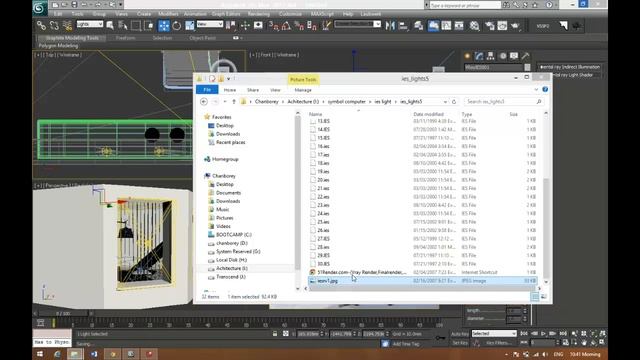Toggle Window/Crossing selection icon
The height and width of the screenshot is (360, 640).
(149, 26)
